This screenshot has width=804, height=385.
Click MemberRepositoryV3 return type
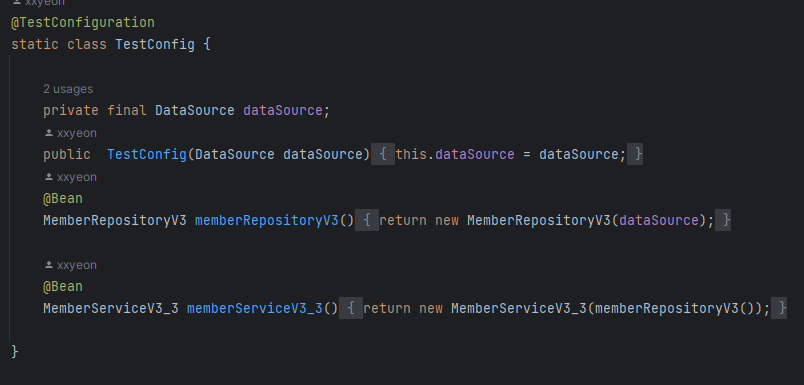point(115,221)
